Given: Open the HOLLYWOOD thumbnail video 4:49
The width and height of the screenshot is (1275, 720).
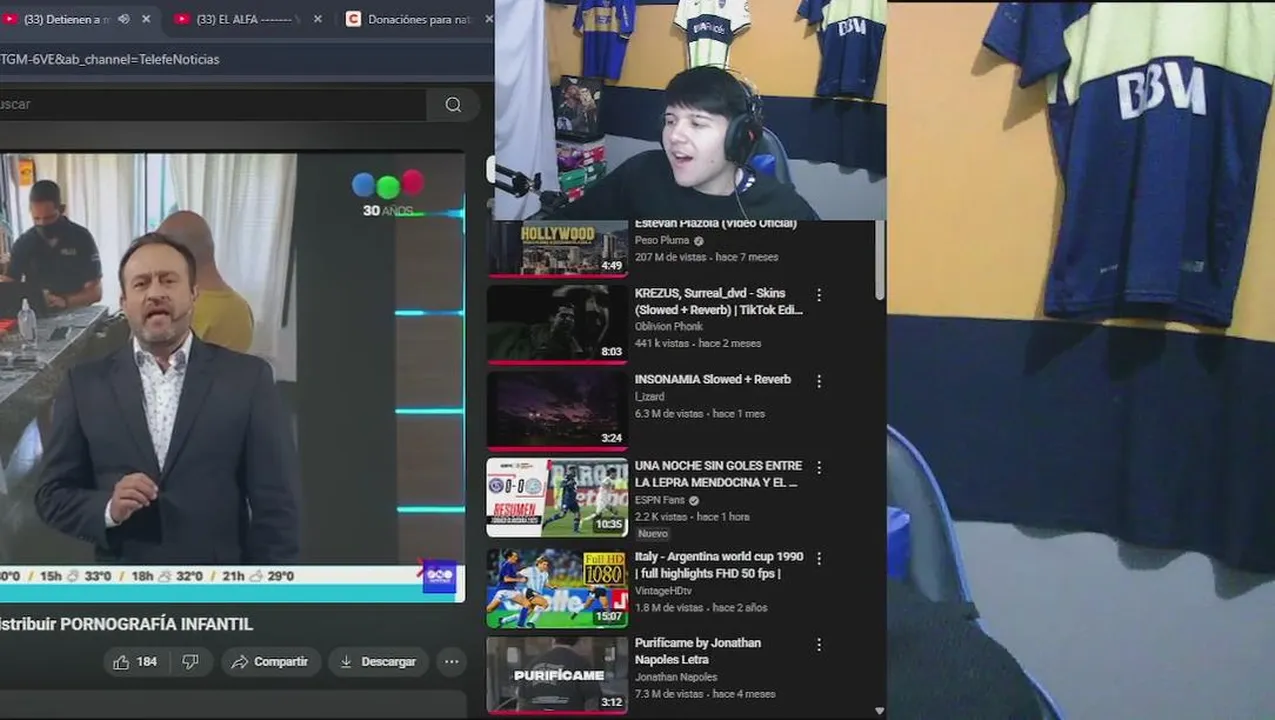Looking at the screenshot, I should click(x=557, y=249).
